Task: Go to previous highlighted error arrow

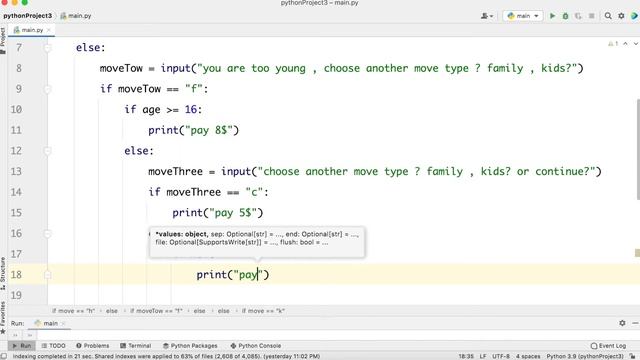Action: (x=625, y=44)
